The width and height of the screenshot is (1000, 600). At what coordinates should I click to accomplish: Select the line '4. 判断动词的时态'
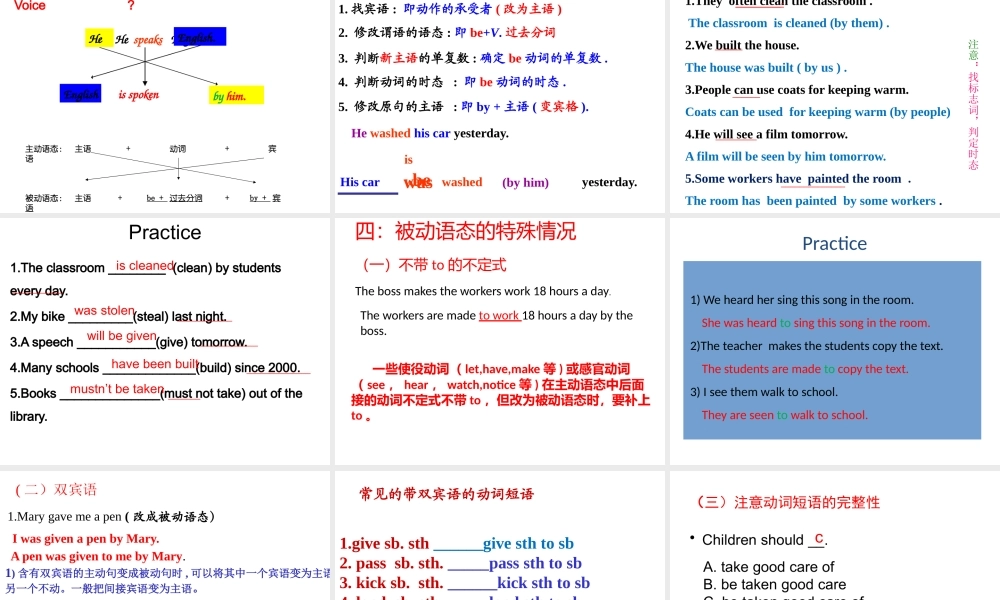[452, 82]
